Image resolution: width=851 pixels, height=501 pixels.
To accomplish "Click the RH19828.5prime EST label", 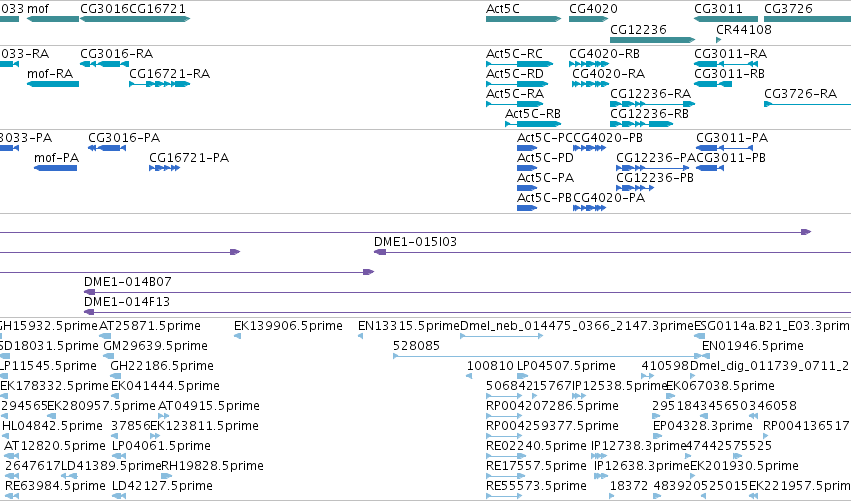I will tap(212, 466).
